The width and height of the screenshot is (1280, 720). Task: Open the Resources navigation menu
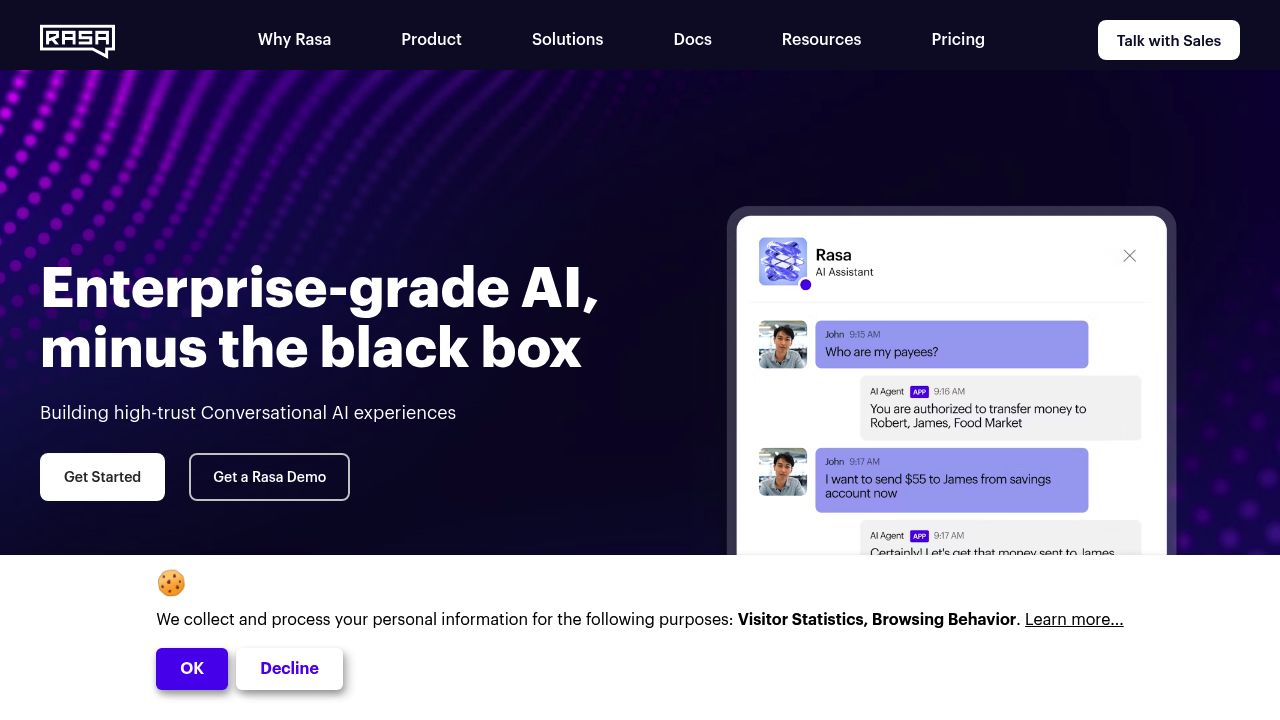[x=821, y=40]
